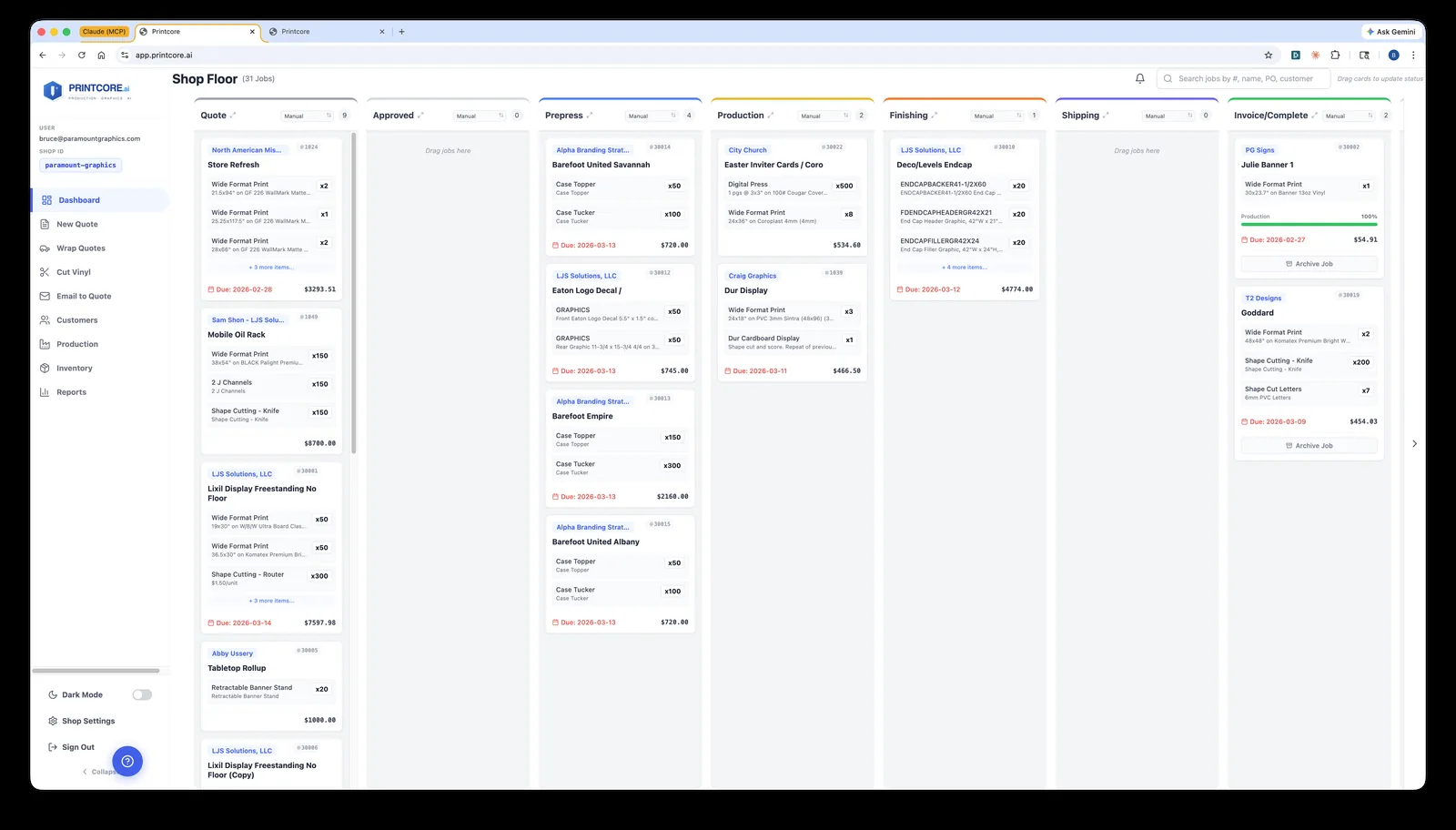1456x830 pixels.
Task: Click the expand icon beside Finishing column title
Action: click(x=935, y=116)
